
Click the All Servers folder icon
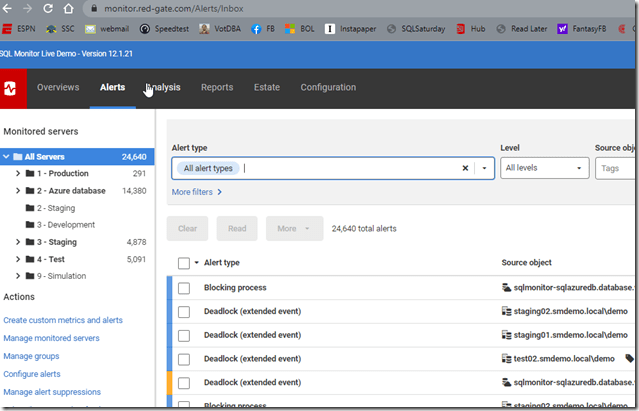click(18, 157)
